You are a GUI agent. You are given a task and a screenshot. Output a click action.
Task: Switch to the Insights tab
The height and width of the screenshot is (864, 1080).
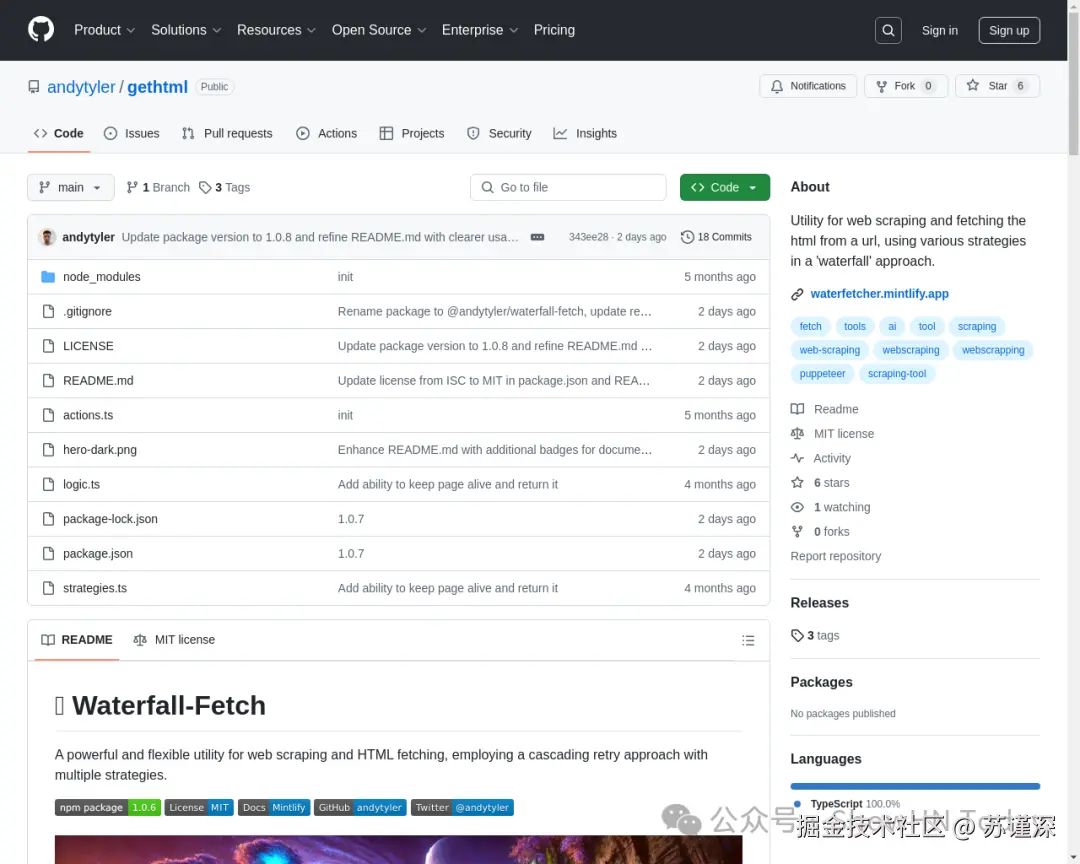[585, 134]
